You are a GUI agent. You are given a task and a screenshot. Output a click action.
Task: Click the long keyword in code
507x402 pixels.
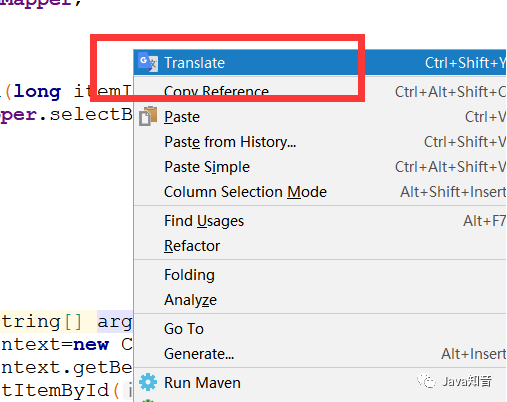coord(37,91)
